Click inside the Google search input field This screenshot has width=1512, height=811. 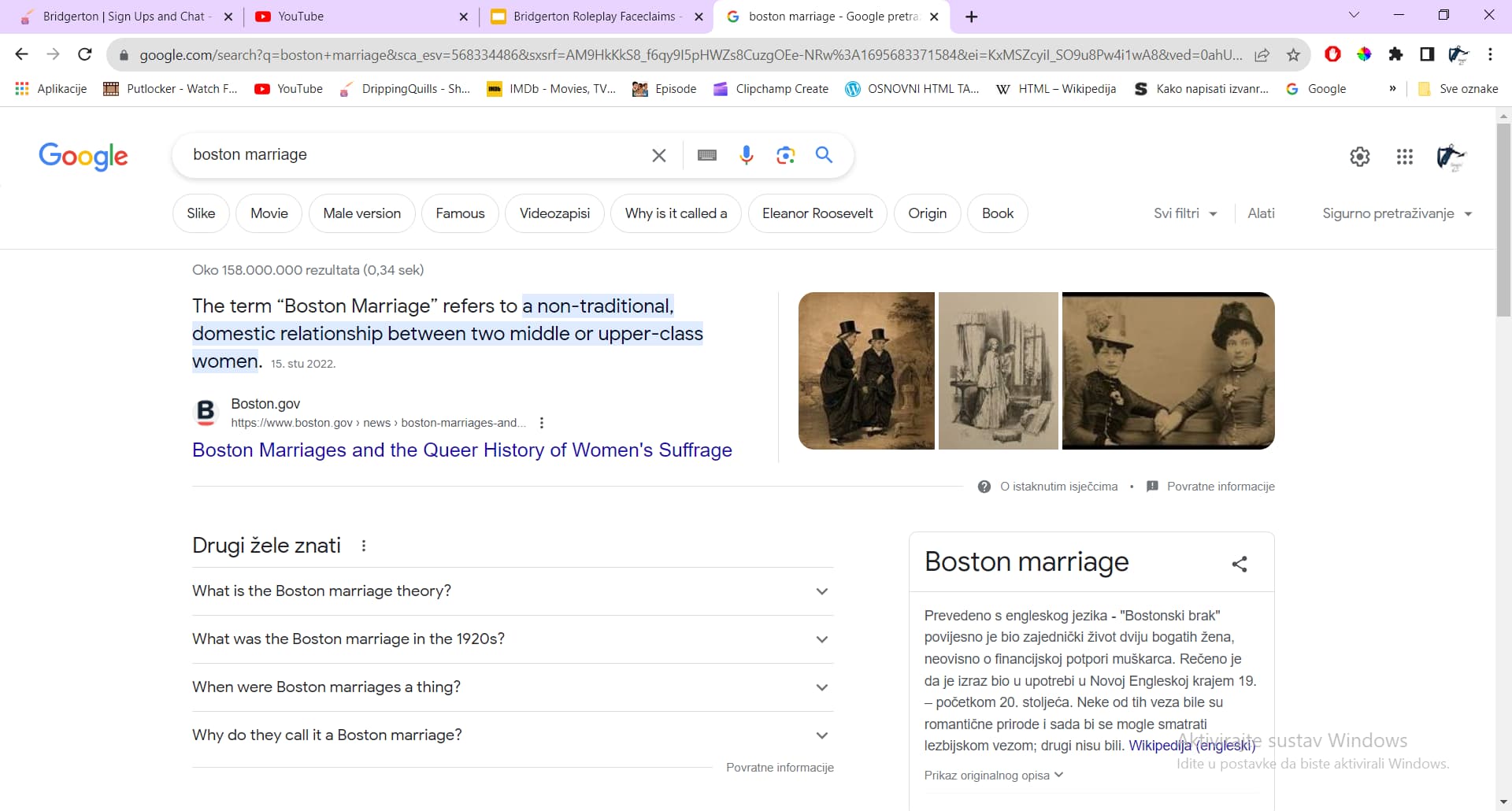point(417,155)
